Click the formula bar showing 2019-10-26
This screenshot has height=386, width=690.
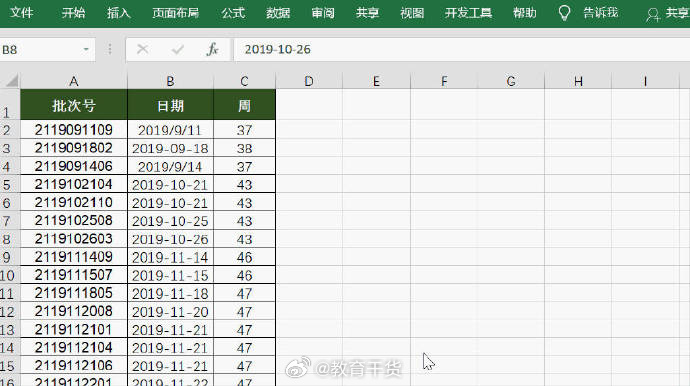pos(462,49)
